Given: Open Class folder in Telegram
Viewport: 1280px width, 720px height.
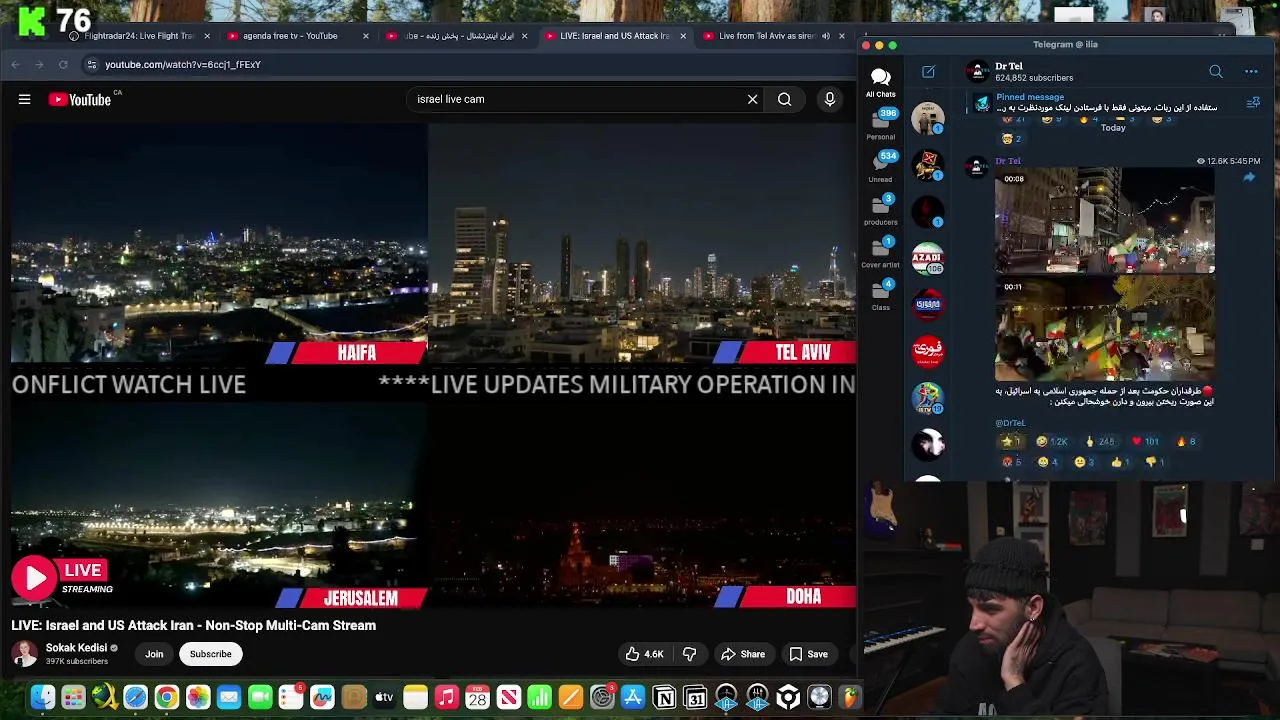Looking at the screenshot, I should tap(880, 294).
